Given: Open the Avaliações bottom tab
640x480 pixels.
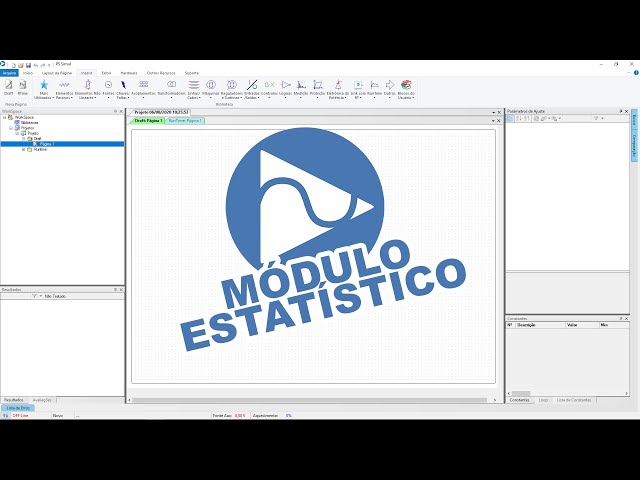Looking at the screenshot, I should (x=42, y=400).
